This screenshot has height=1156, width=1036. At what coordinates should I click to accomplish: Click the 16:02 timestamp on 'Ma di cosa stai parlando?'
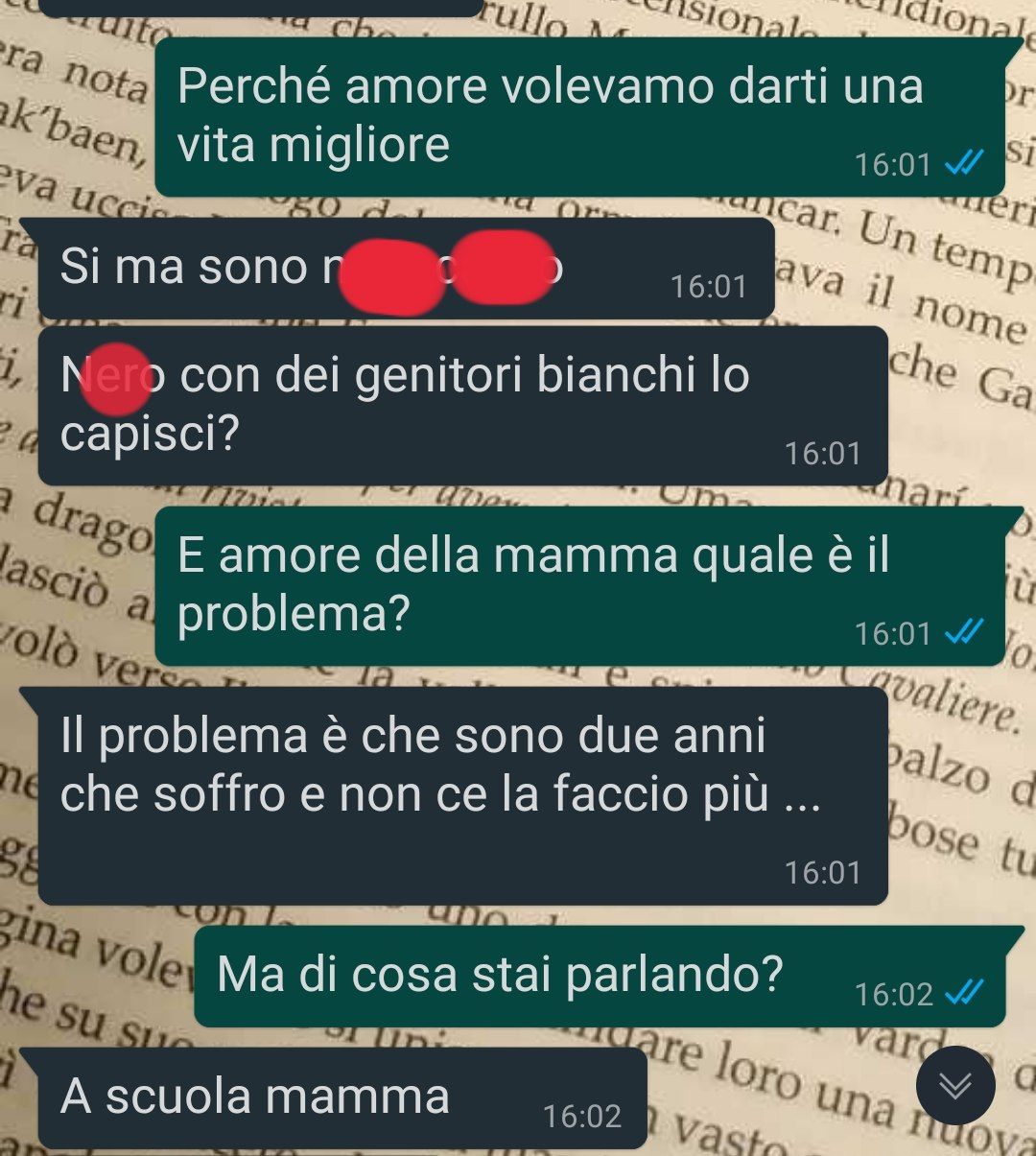point(893,994)
